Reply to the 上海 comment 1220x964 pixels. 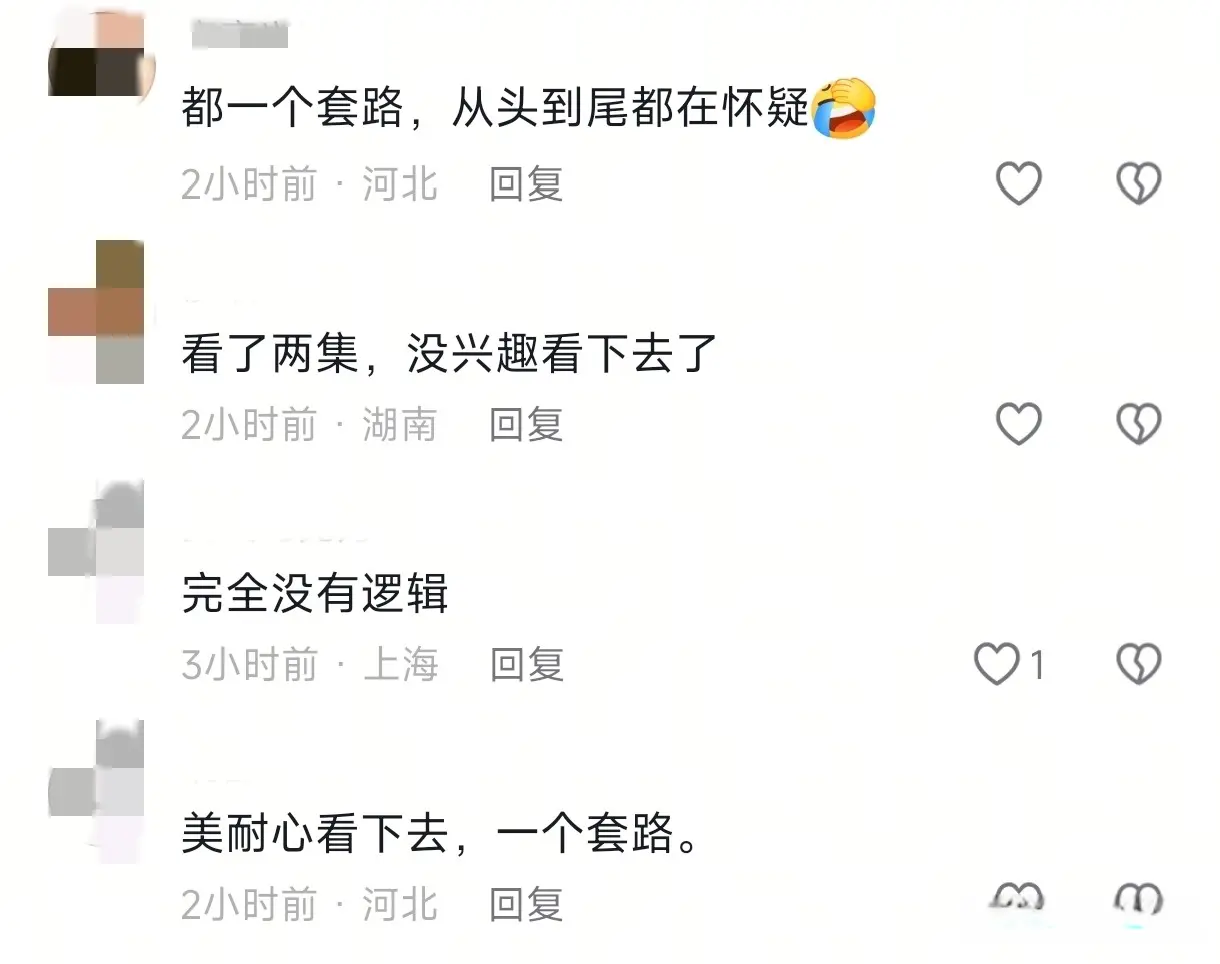click(526, 664)
